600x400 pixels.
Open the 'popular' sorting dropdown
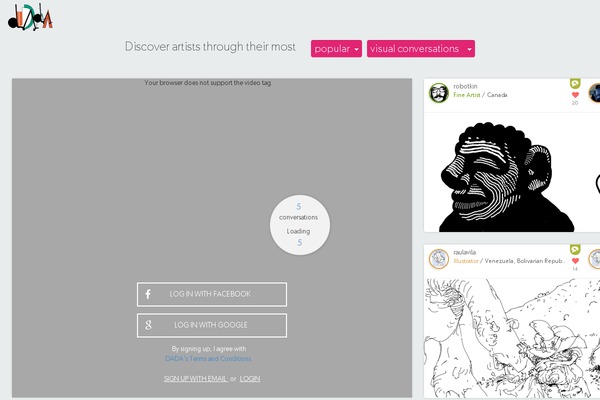click(336, 49)
